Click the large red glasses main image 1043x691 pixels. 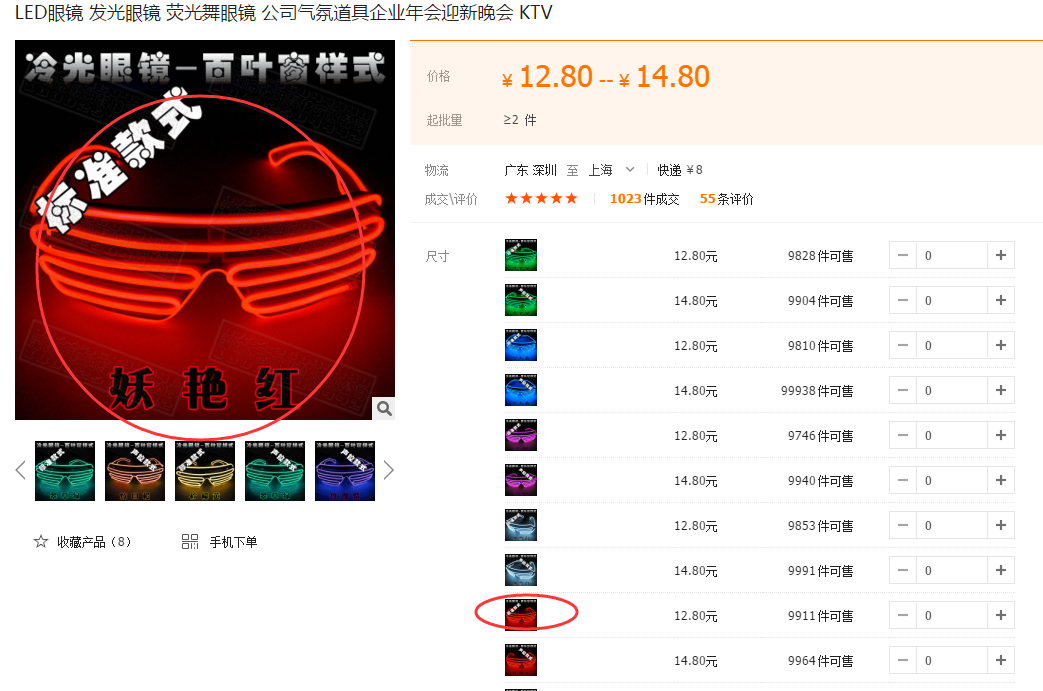[x=205, y=230]
